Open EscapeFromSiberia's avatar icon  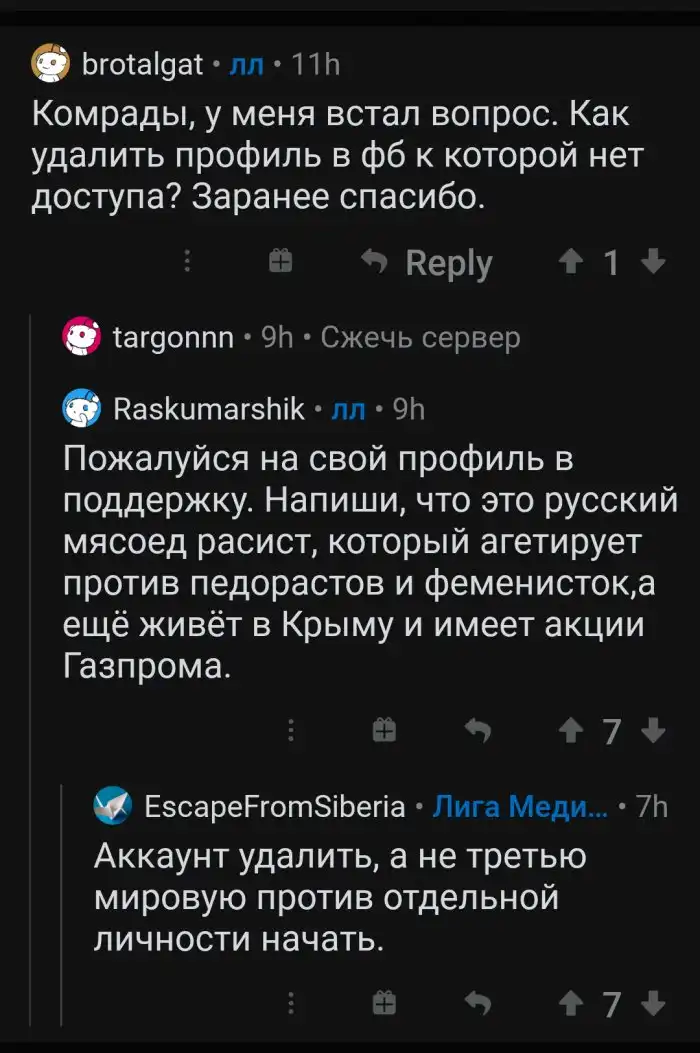point(113,806)
